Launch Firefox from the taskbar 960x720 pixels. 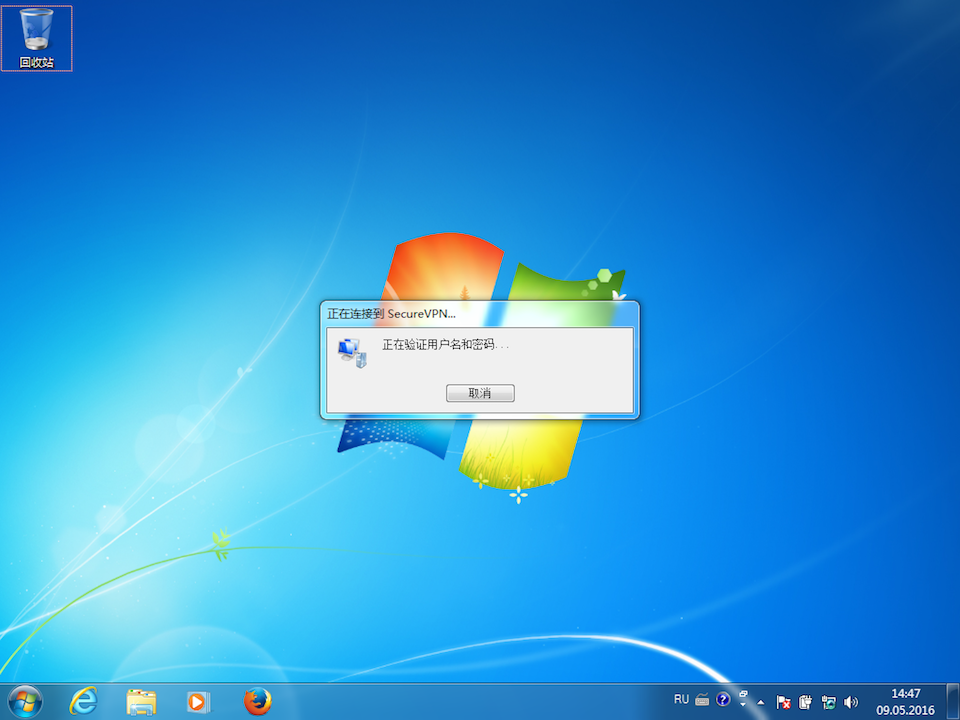click(x=257, y=701)
